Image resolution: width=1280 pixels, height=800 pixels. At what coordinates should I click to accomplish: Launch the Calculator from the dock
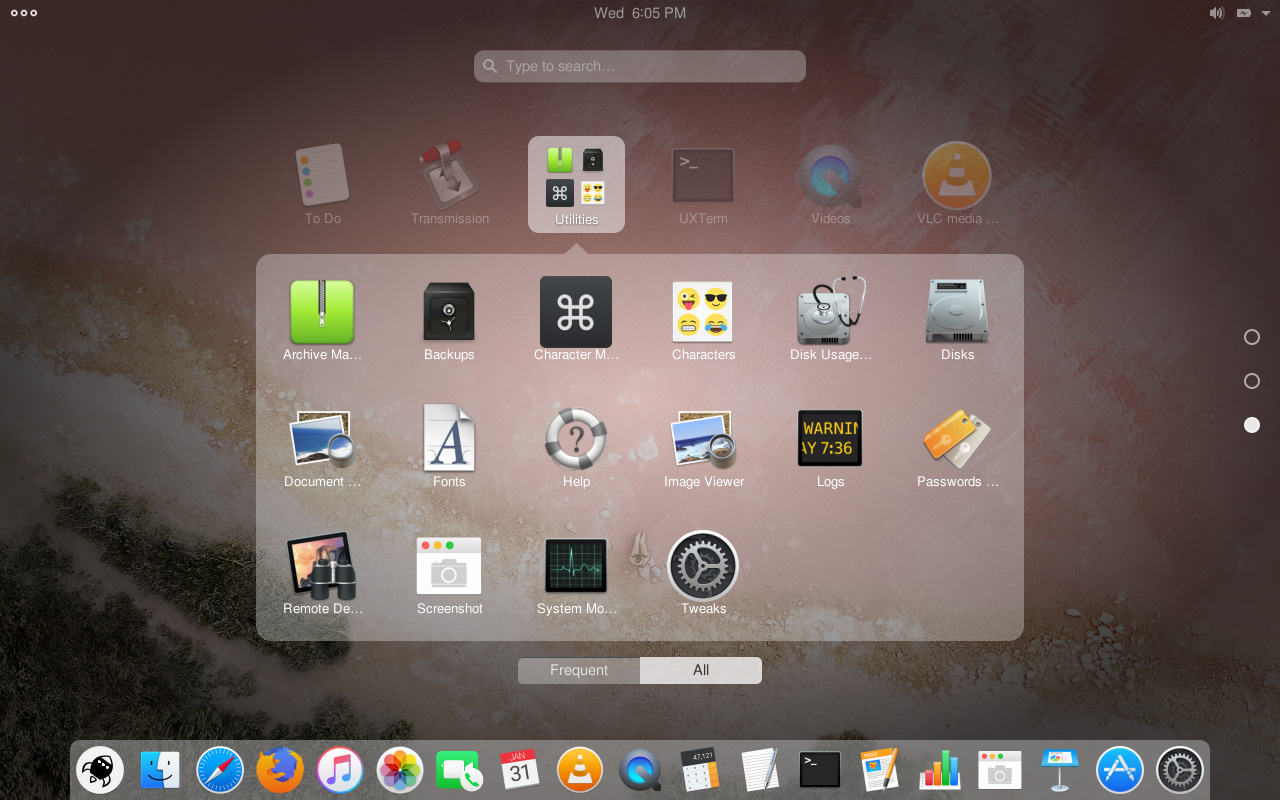[x=700, y=771]
